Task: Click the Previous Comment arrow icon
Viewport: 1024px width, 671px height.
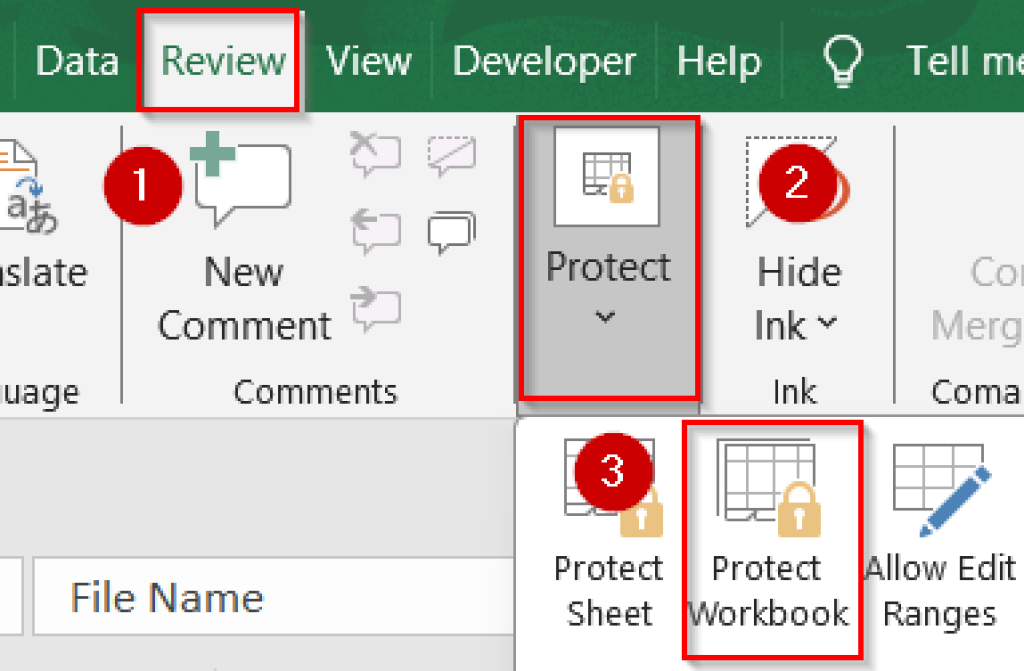Action: point(375,230)
